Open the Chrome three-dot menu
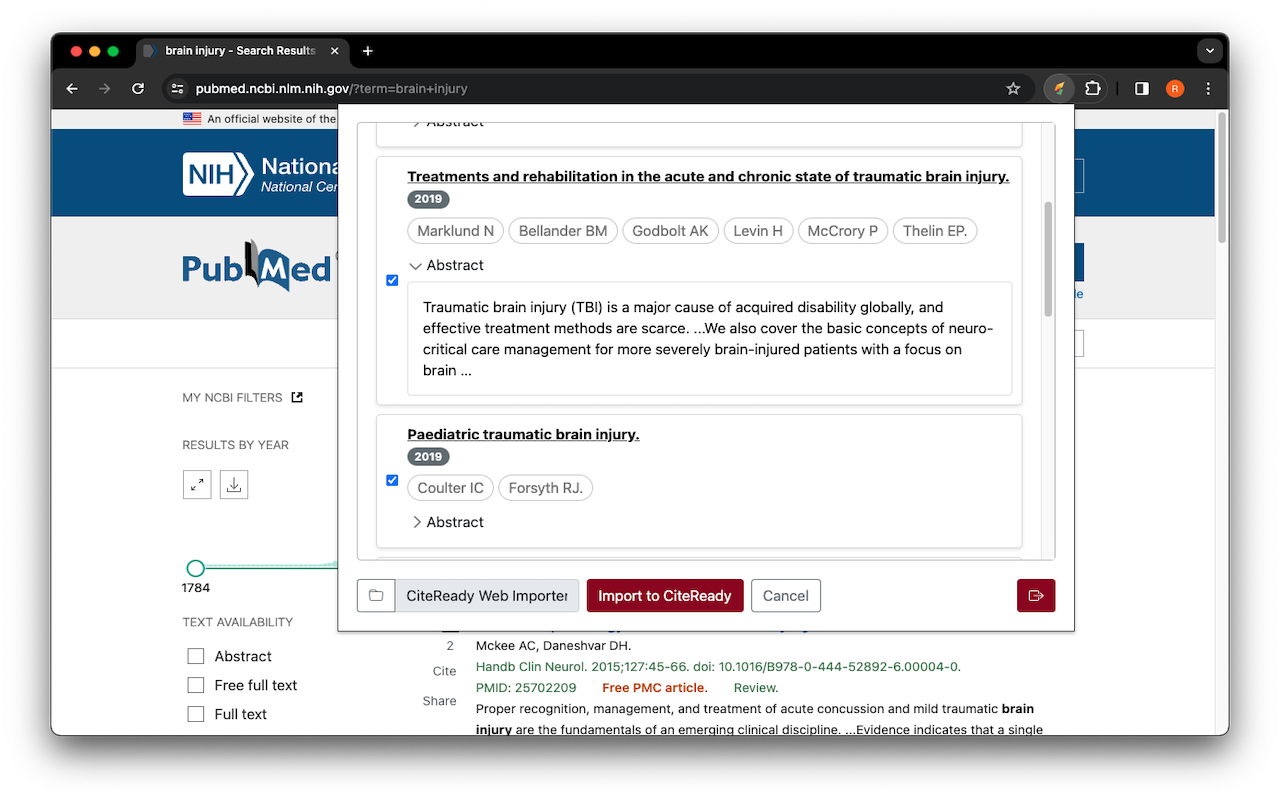The image size is (1280, 800). tap(1208, 89)
